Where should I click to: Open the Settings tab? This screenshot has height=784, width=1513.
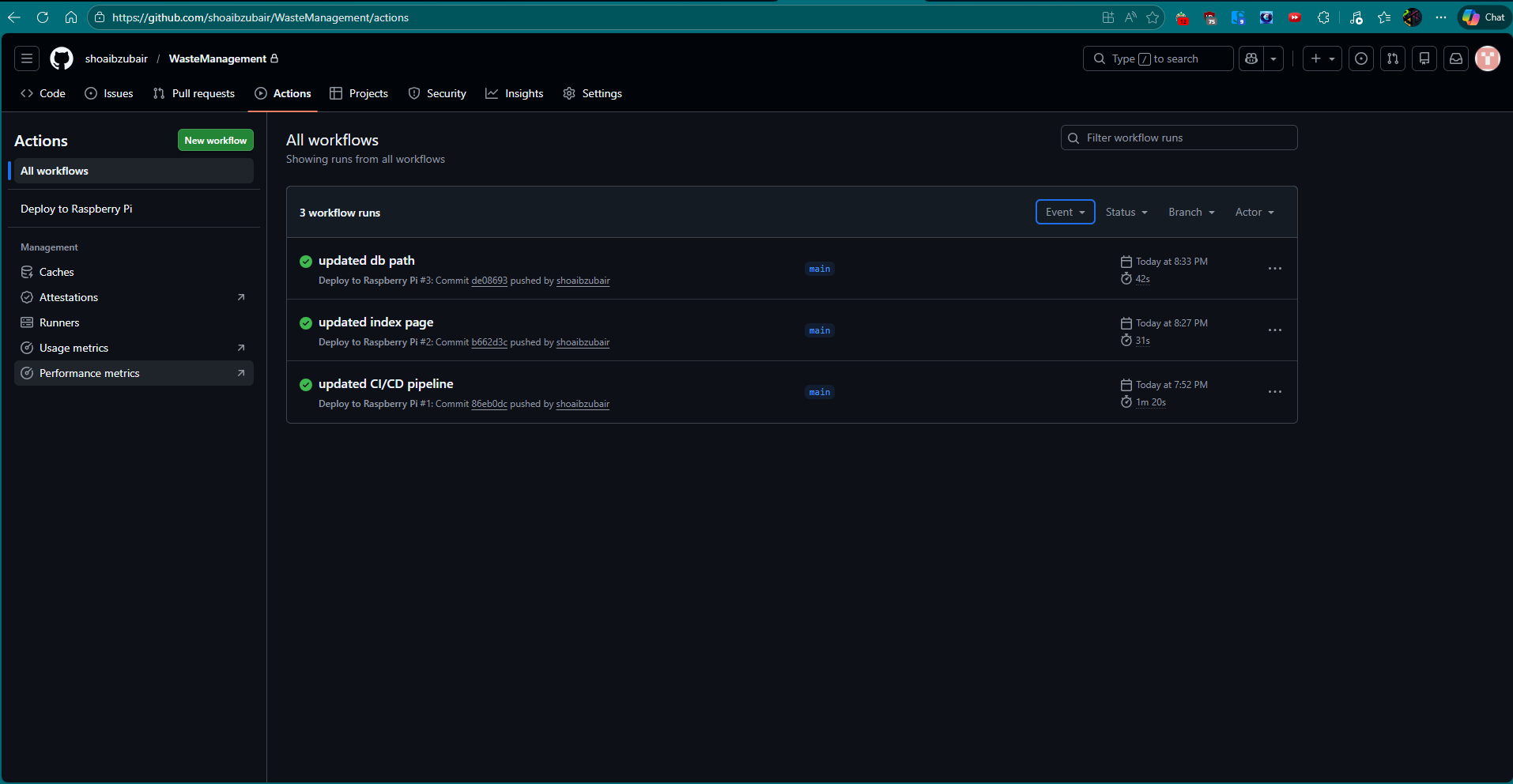(593, 93)
